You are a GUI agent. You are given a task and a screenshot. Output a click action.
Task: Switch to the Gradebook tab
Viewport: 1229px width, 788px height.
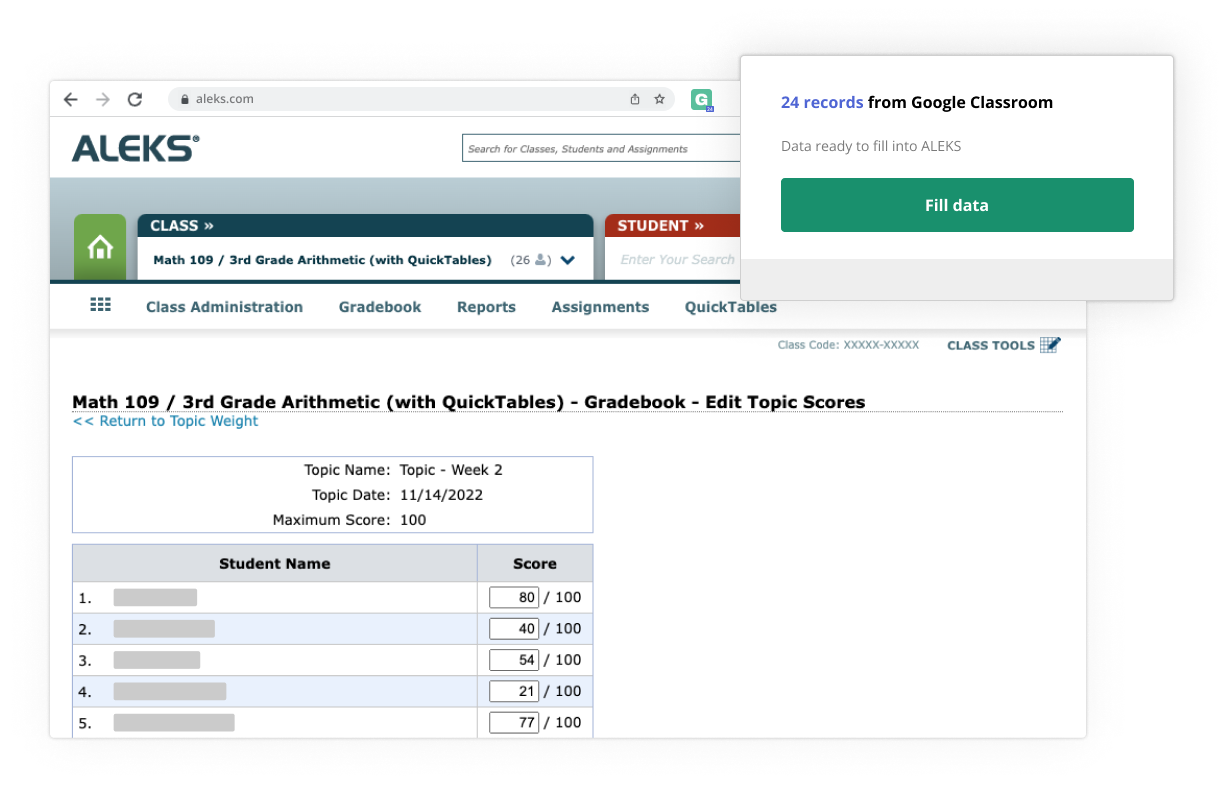click(379, 307)
